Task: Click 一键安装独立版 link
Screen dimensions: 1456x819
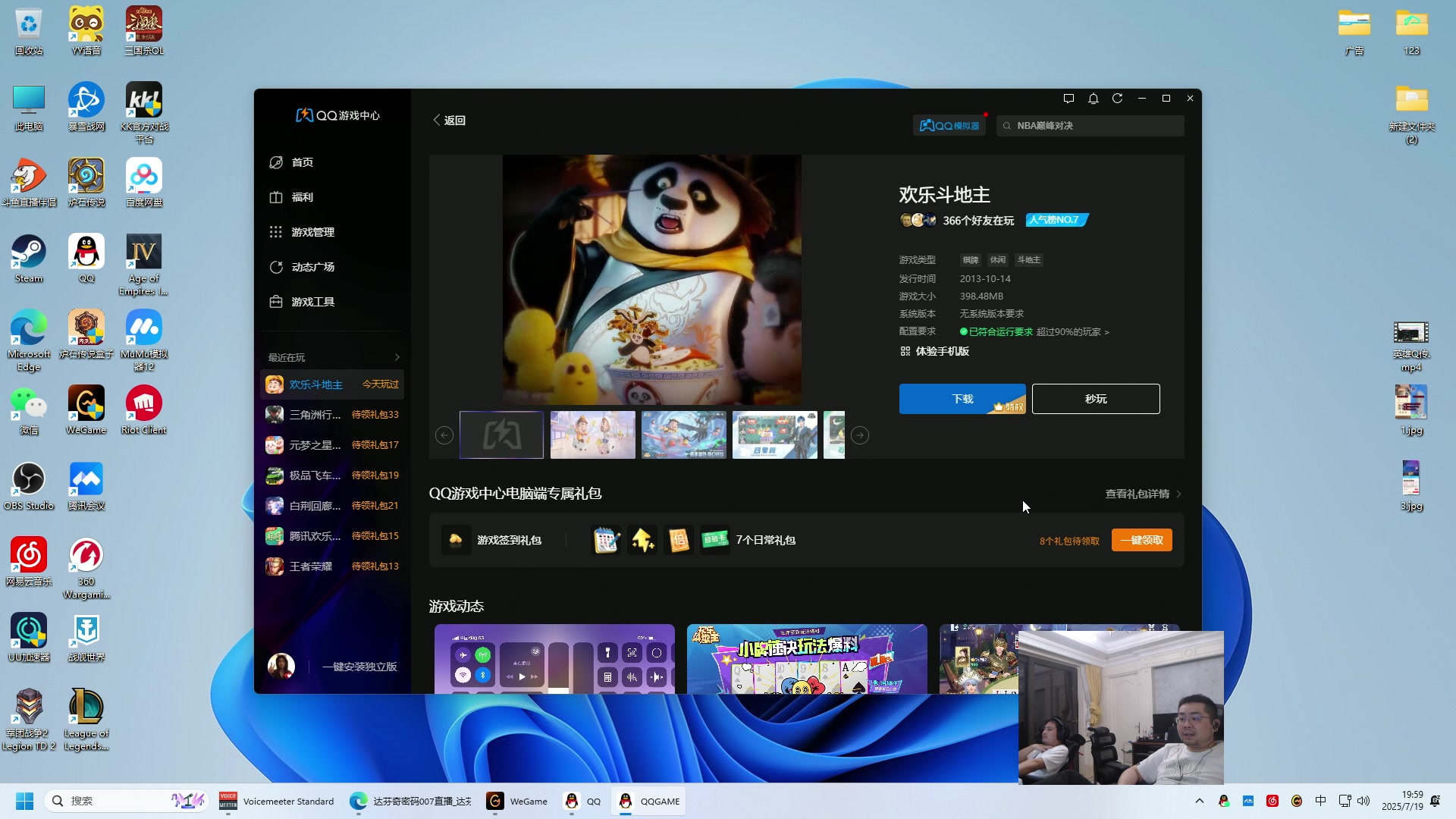Action: [359, 667]
